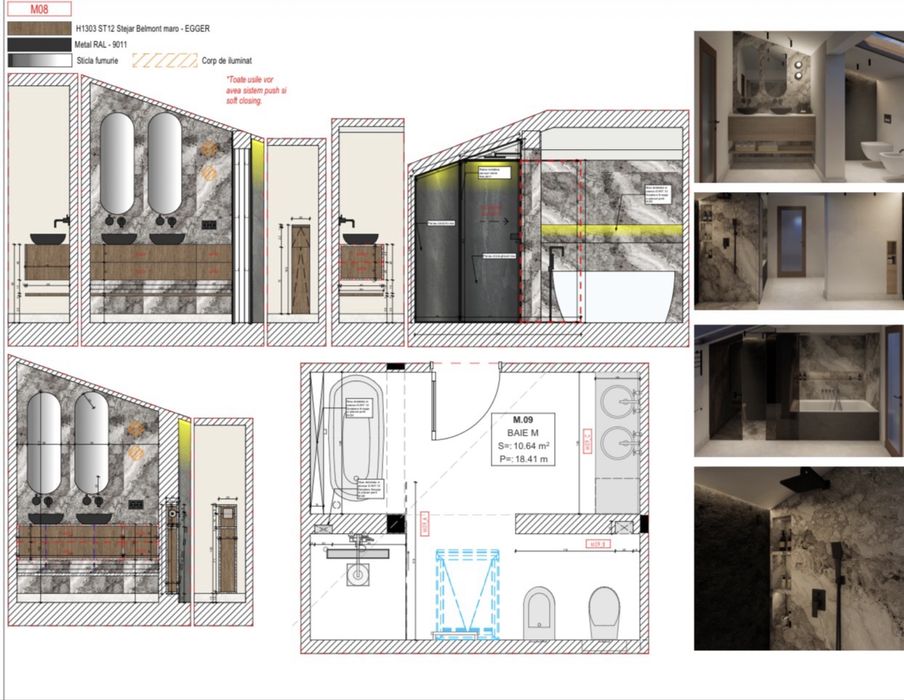Click the 'Metal RAL - 9011' legend text
This screenshot has height=700, width=904.
[101, 44]
